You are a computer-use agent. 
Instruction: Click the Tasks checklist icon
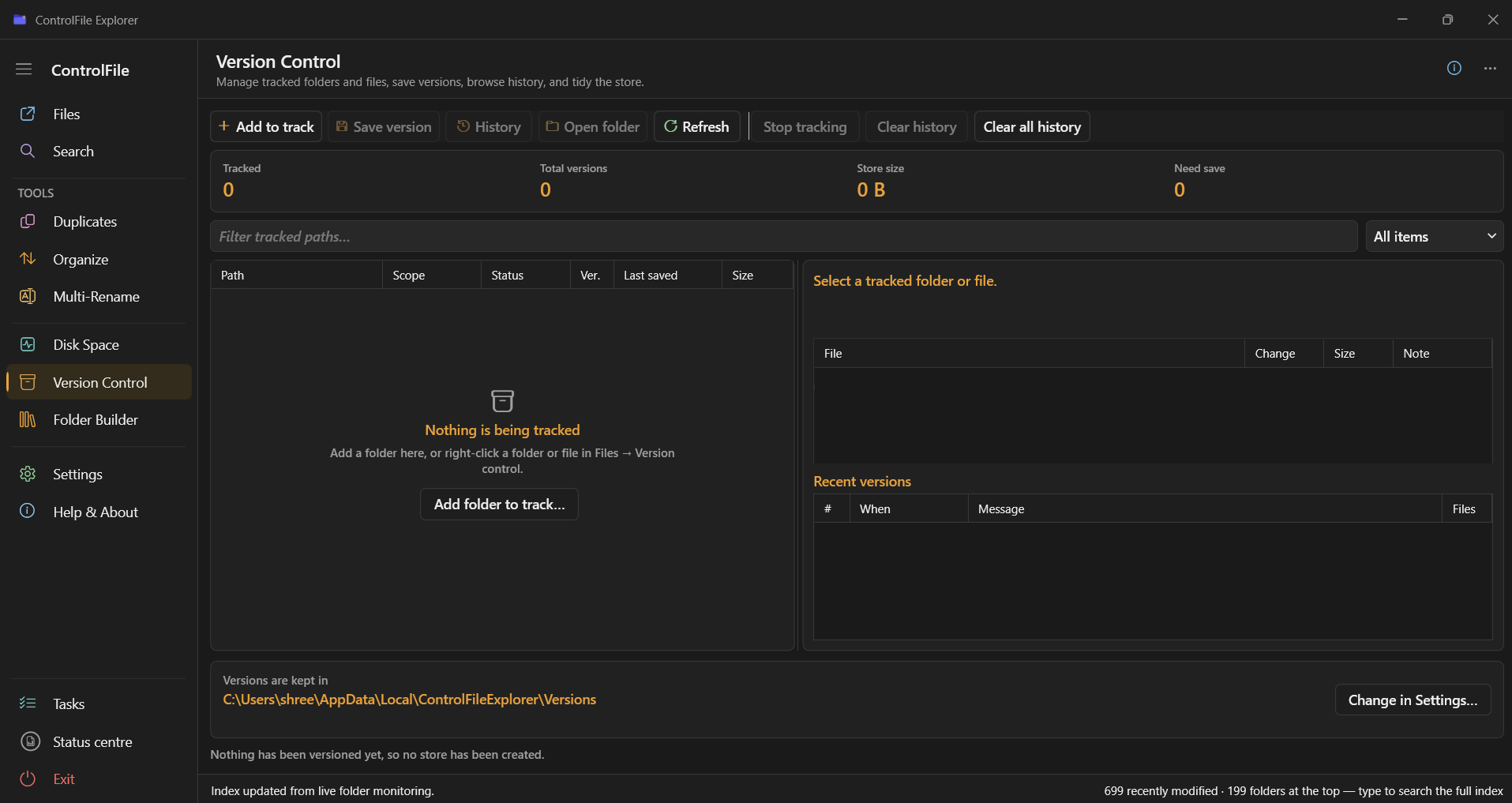tap(28, 704)
